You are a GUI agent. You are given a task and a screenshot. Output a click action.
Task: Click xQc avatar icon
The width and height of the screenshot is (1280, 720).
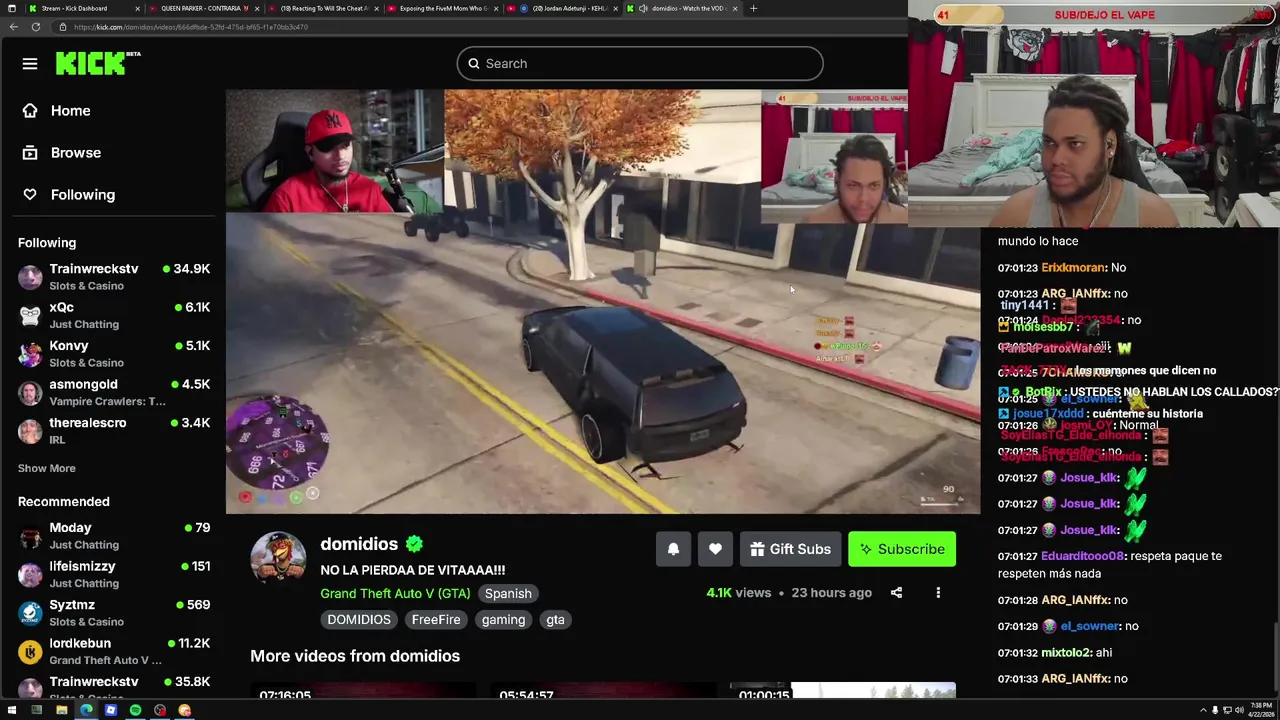(31, 315)
